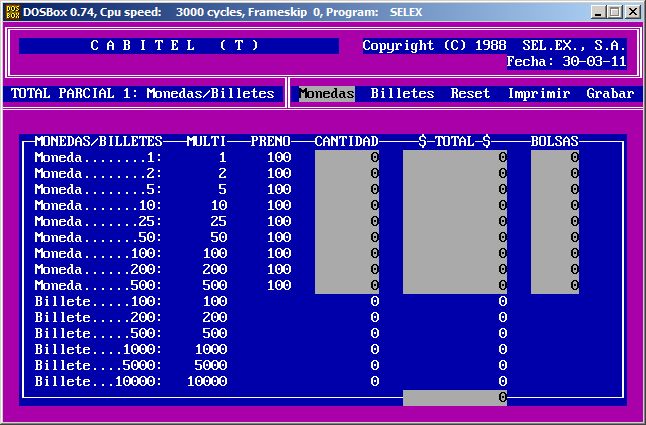
Task: Click the PRENO value for Moneda 50
Action: tap(279, 238)
